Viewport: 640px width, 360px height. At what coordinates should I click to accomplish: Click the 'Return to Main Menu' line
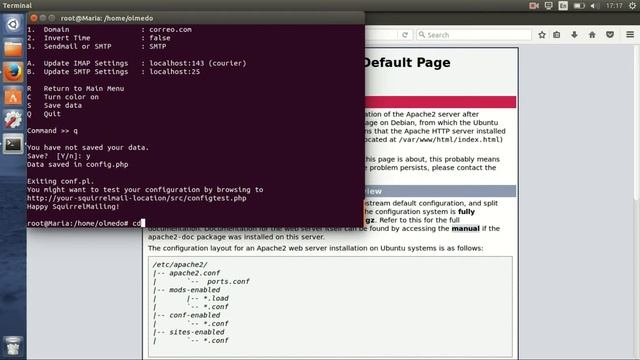[76, 89]
